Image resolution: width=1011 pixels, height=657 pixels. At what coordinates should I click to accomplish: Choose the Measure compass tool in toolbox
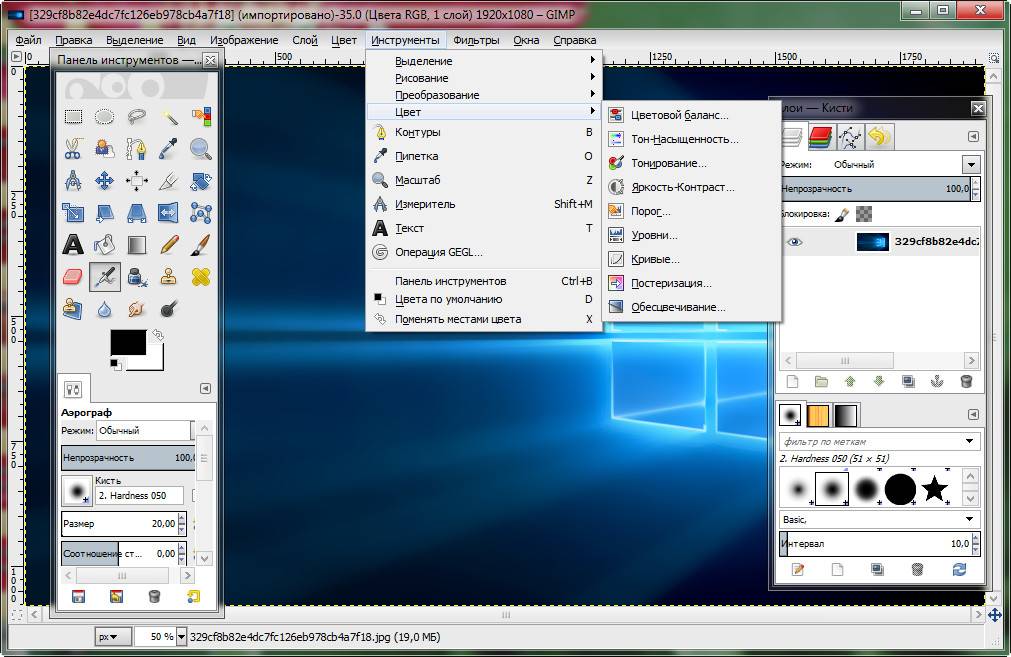(73, 181)
